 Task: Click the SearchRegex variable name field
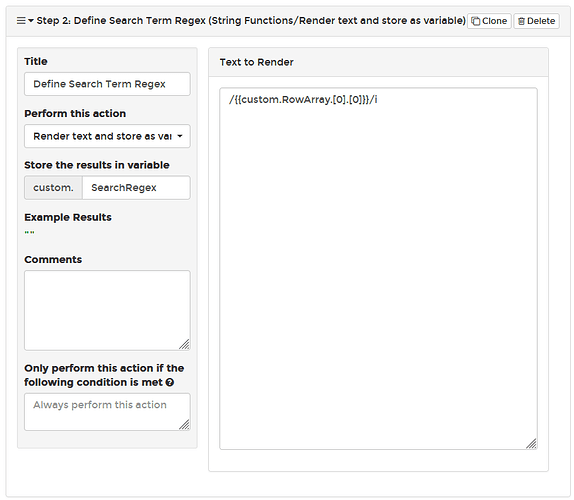(x=136, y=187)
